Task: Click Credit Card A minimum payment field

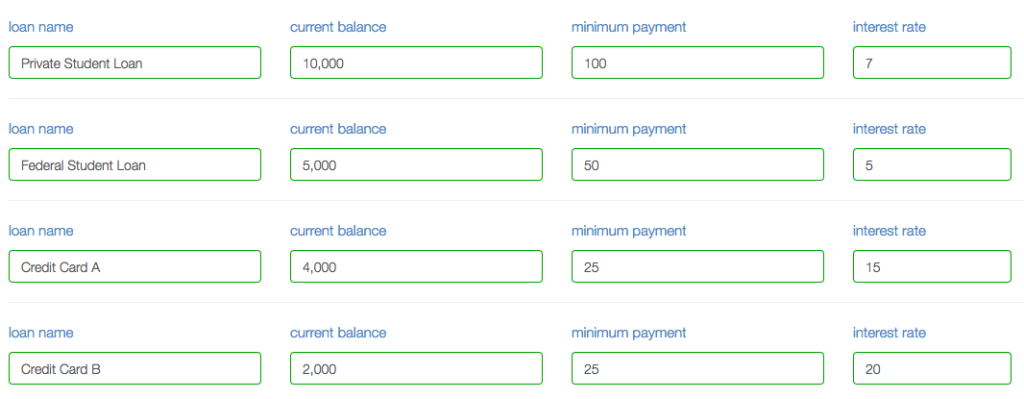Action: coord(697,266)
